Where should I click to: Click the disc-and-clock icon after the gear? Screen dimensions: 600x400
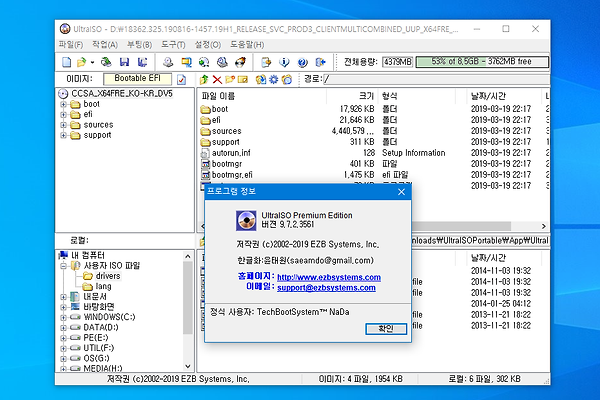pyautogui.click(x=287, y=79)
